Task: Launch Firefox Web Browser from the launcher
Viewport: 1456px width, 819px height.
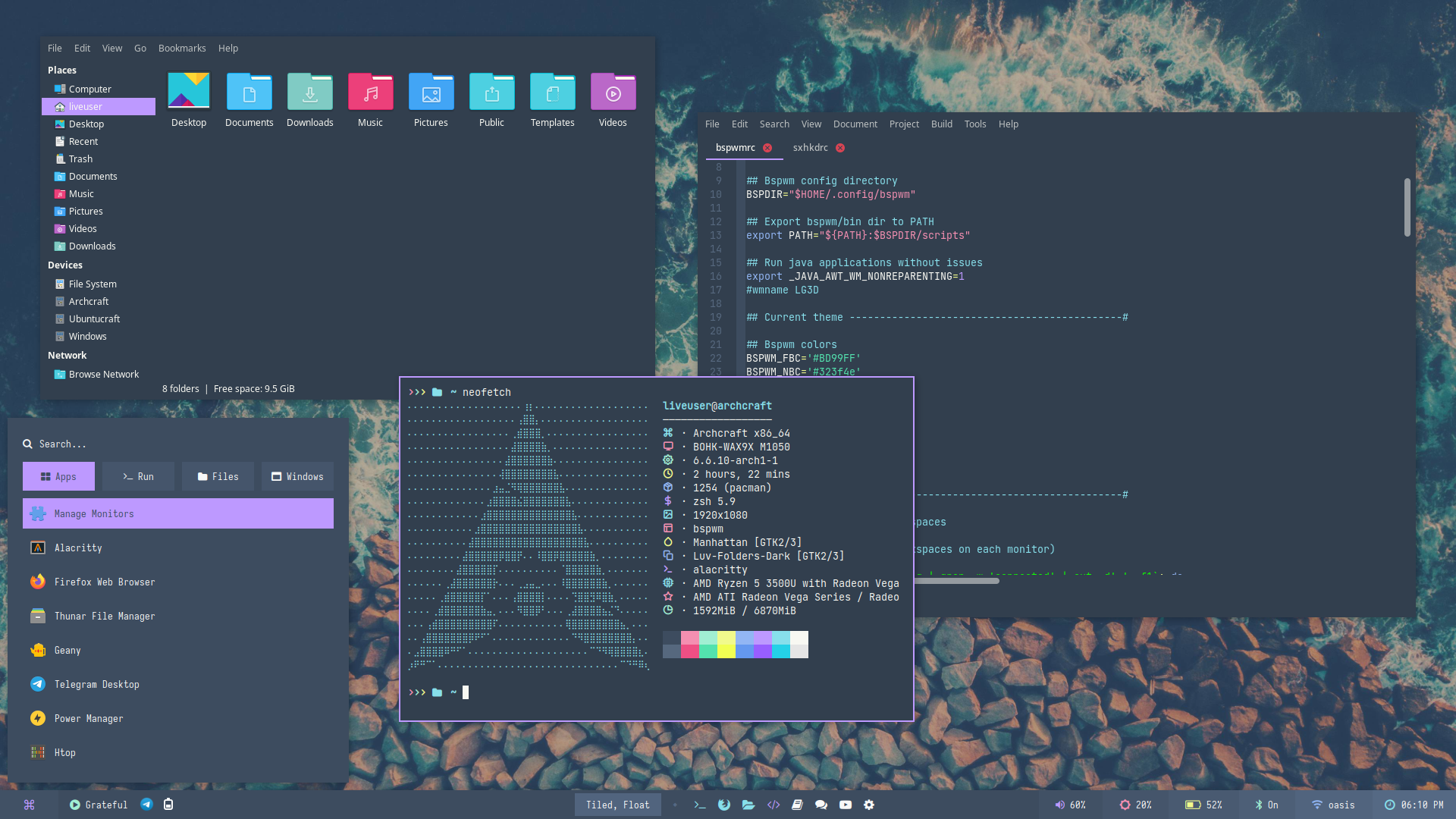Action: (x=104, y=582)
